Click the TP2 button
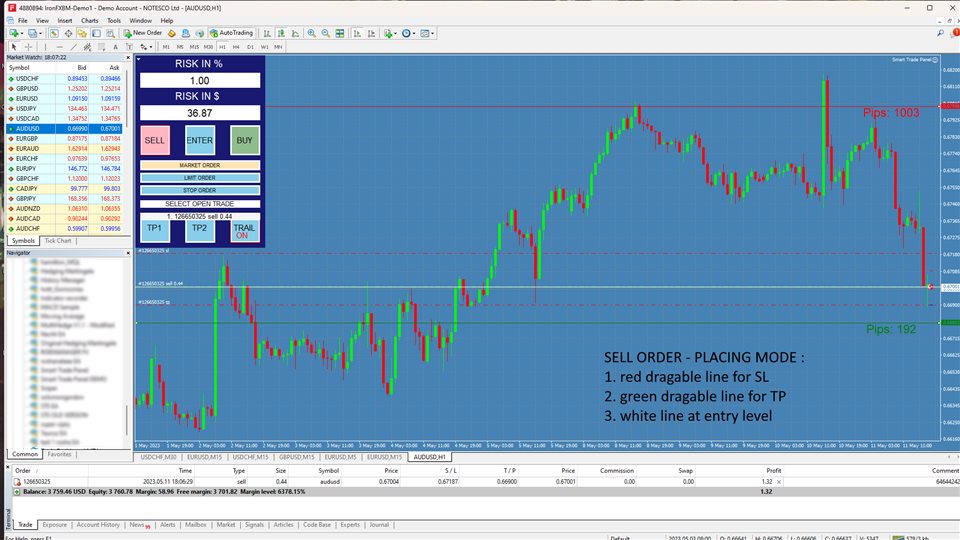 [x=200, y=231]
